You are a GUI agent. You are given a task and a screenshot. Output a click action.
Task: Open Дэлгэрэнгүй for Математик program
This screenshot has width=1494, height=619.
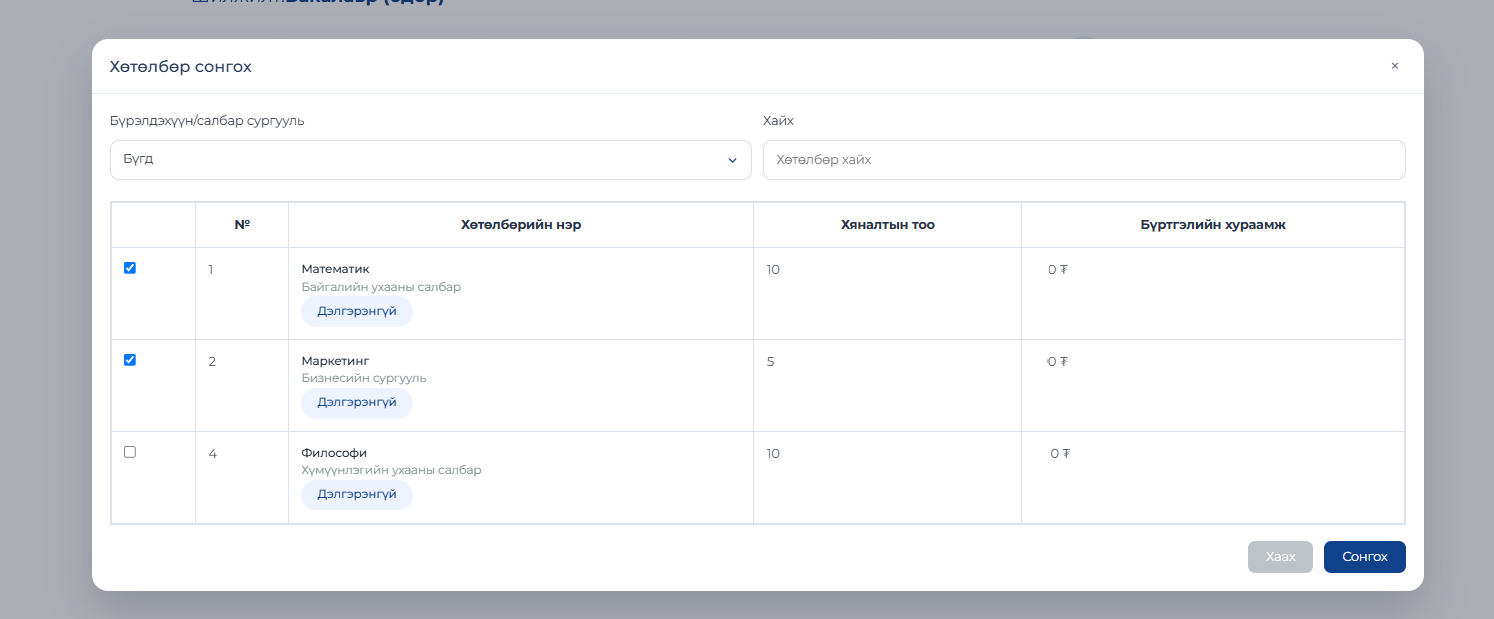(x=357, y=311)
